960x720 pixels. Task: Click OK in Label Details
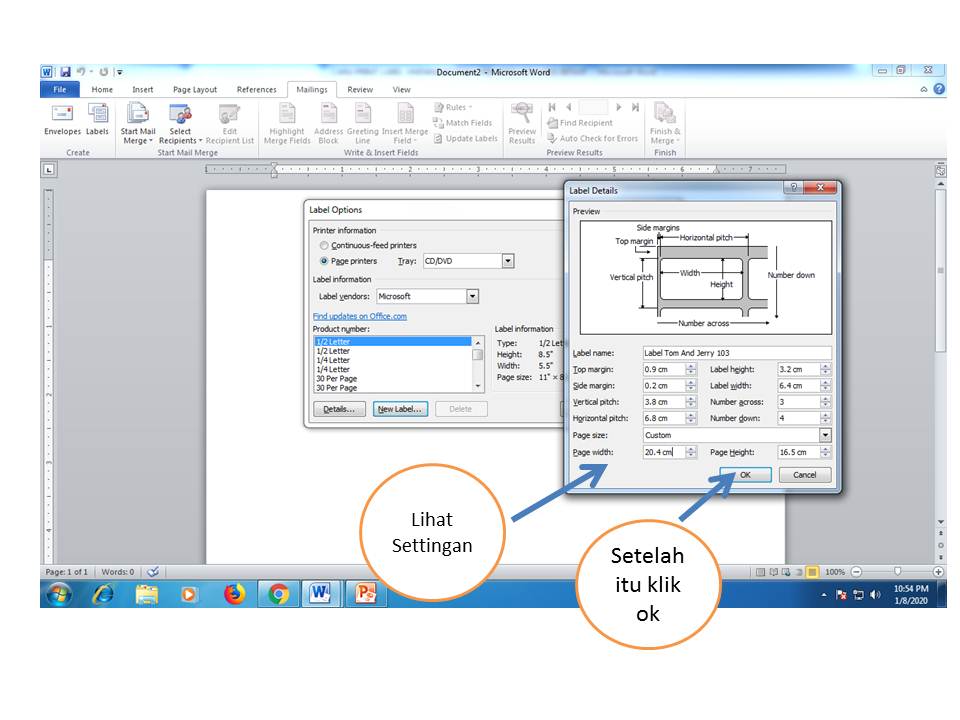coord(745,475)
